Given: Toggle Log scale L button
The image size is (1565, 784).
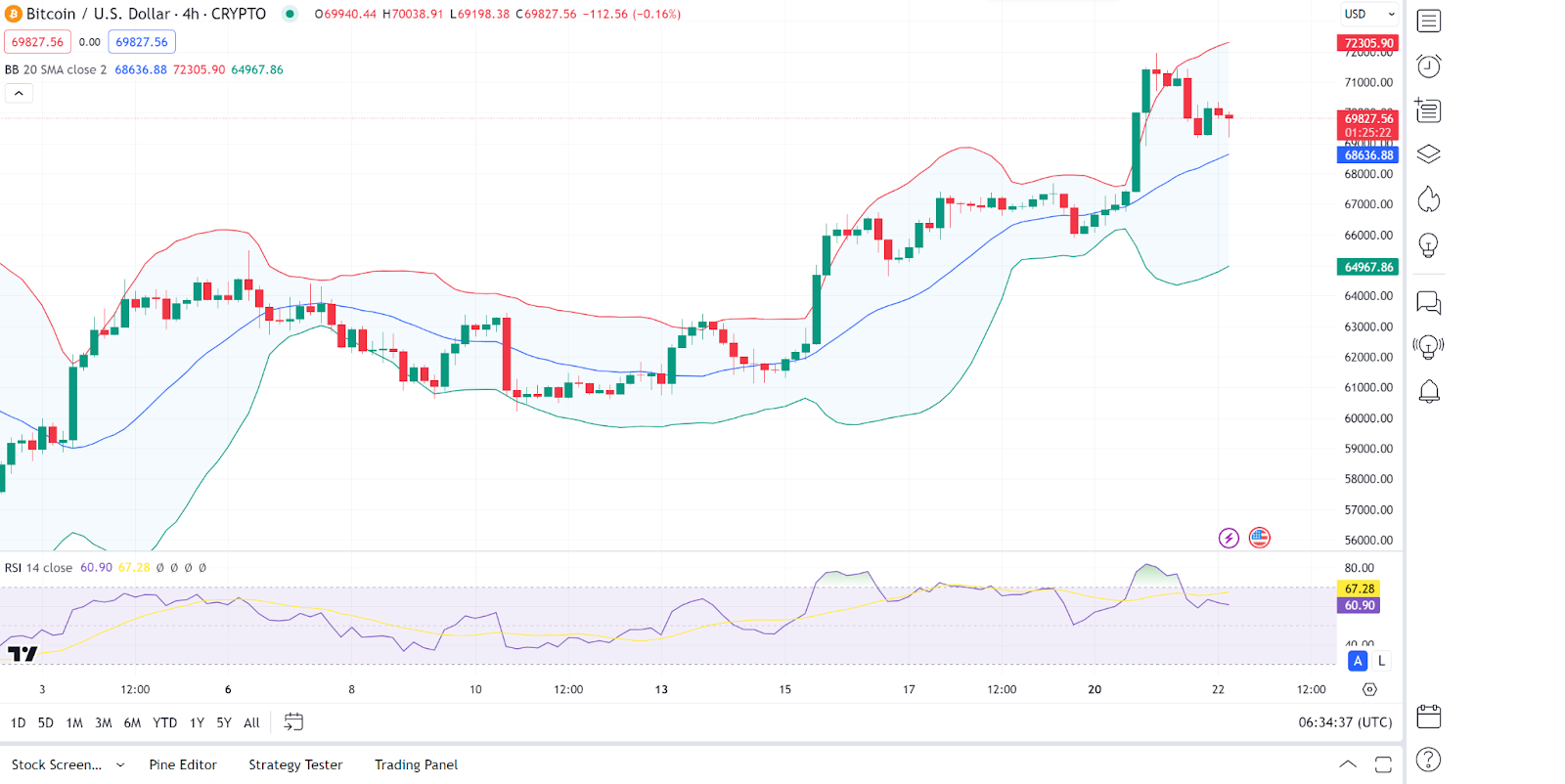Looking at the screenshot, I should 1381,661.
